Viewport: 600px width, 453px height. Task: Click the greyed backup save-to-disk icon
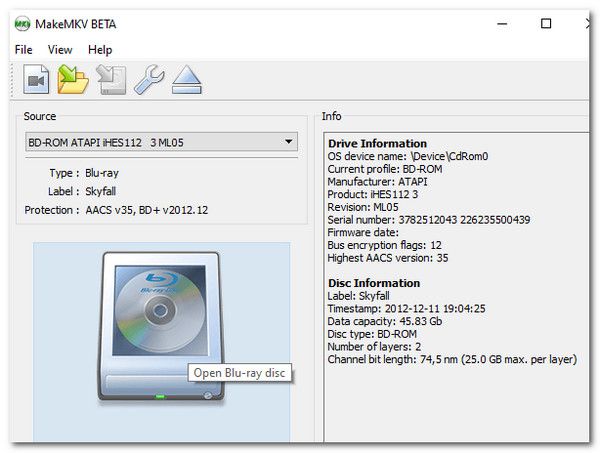tap(111, 80)
